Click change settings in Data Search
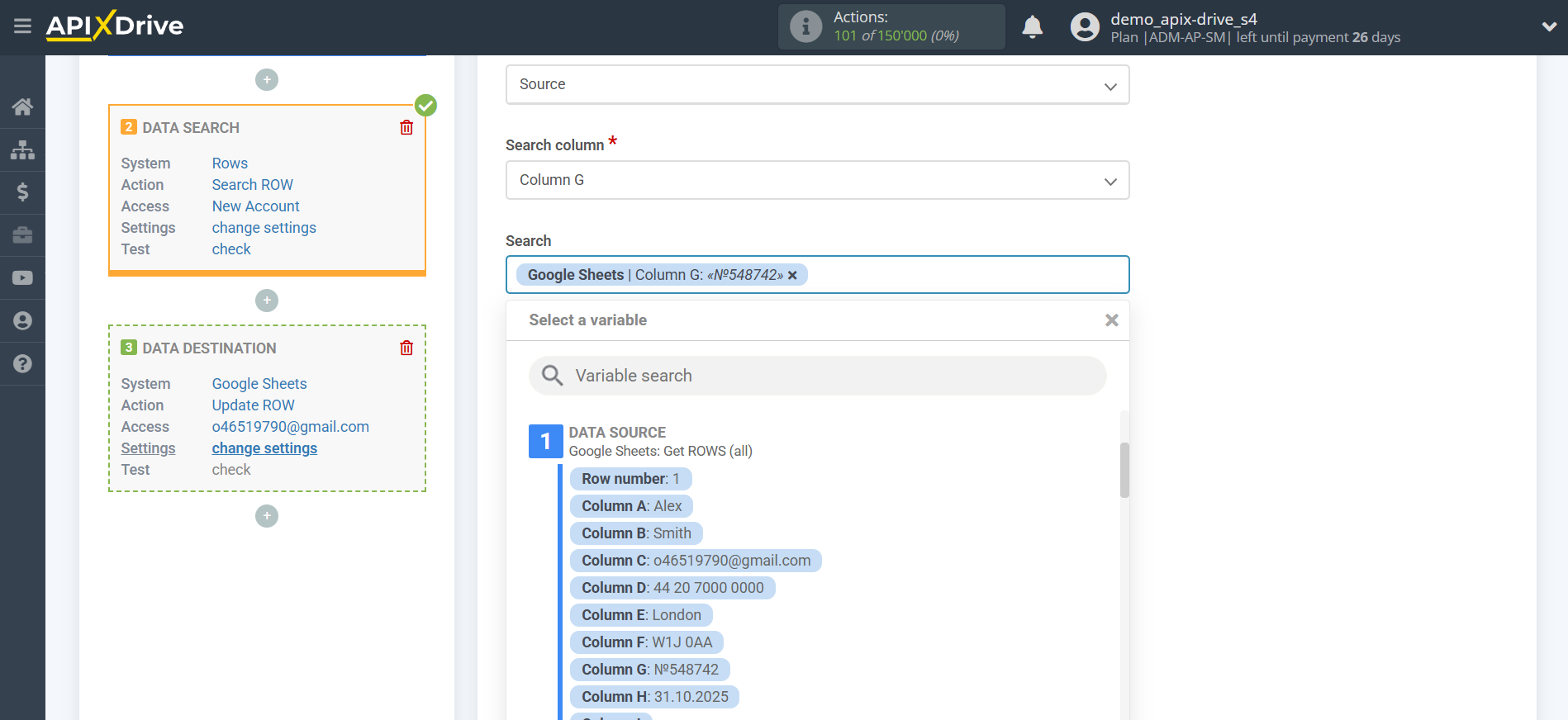Image resolution: width=1568 pixels, height=720 pixels. [264, 228]
